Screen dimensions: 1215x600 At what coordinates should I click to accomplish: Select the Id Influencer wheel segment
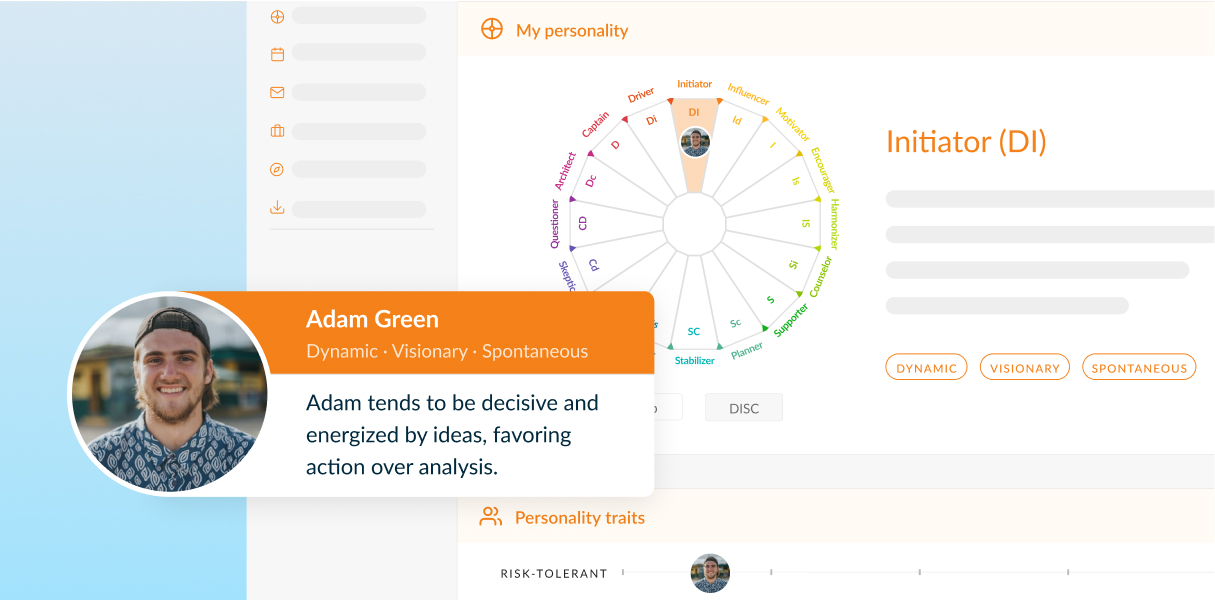click(737, 121)
